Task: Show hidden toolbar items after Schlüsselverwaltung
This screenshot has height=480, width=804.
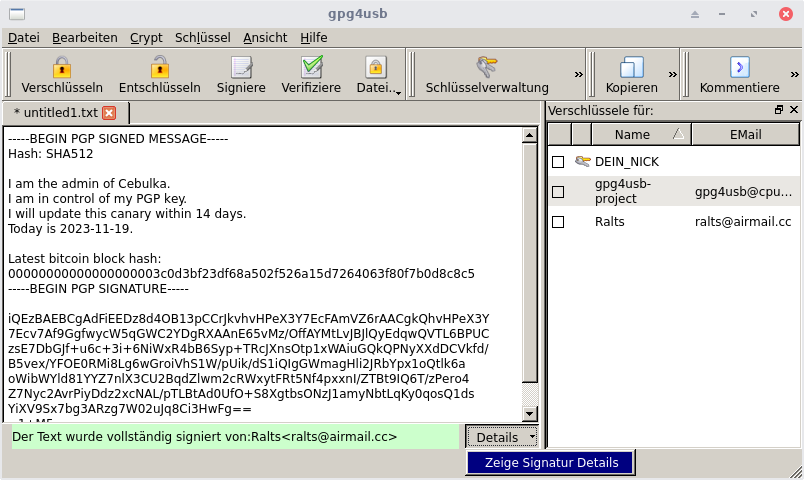Action: point(579,75)
